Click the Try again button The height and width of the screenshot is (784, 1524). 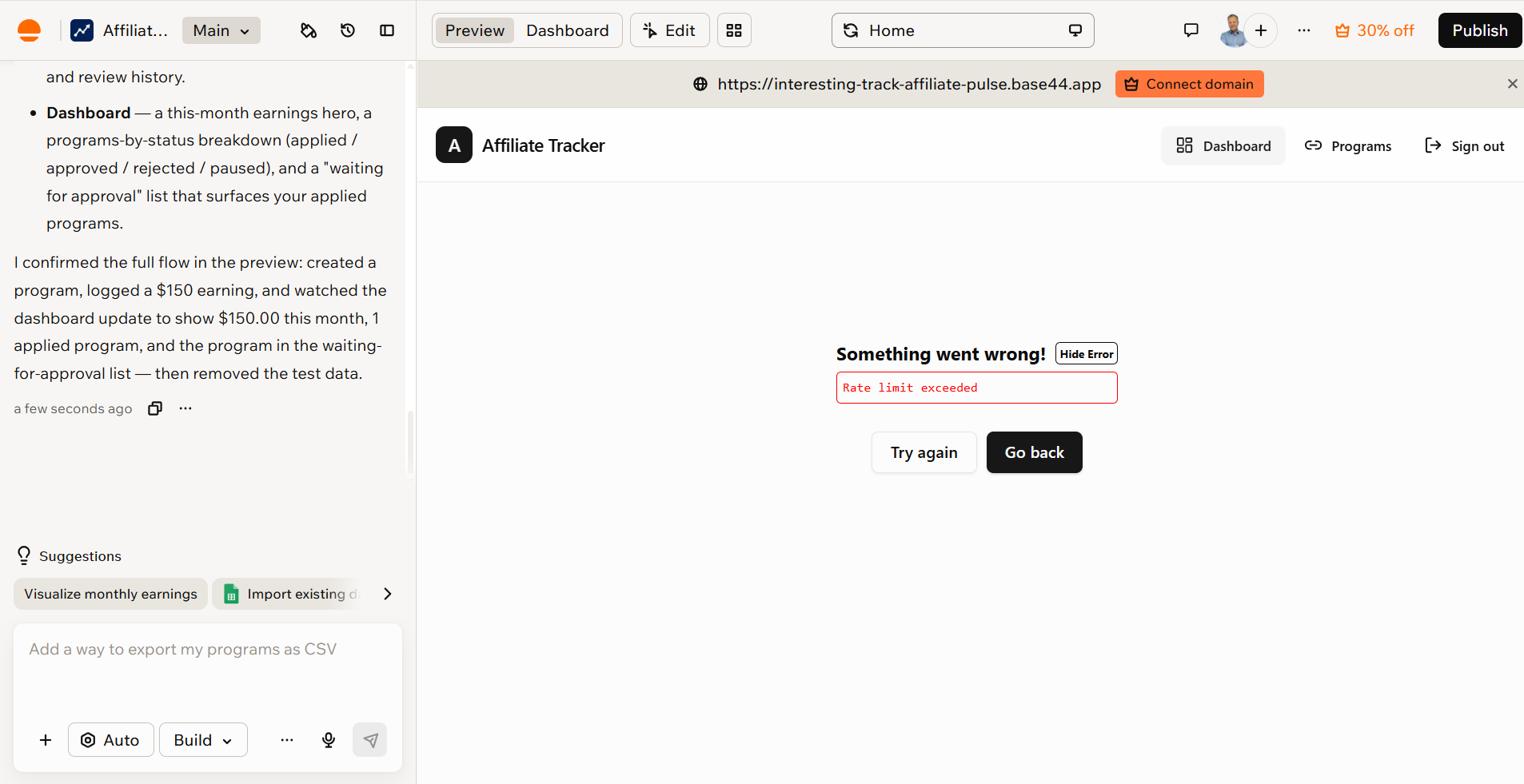click(924, 452)
